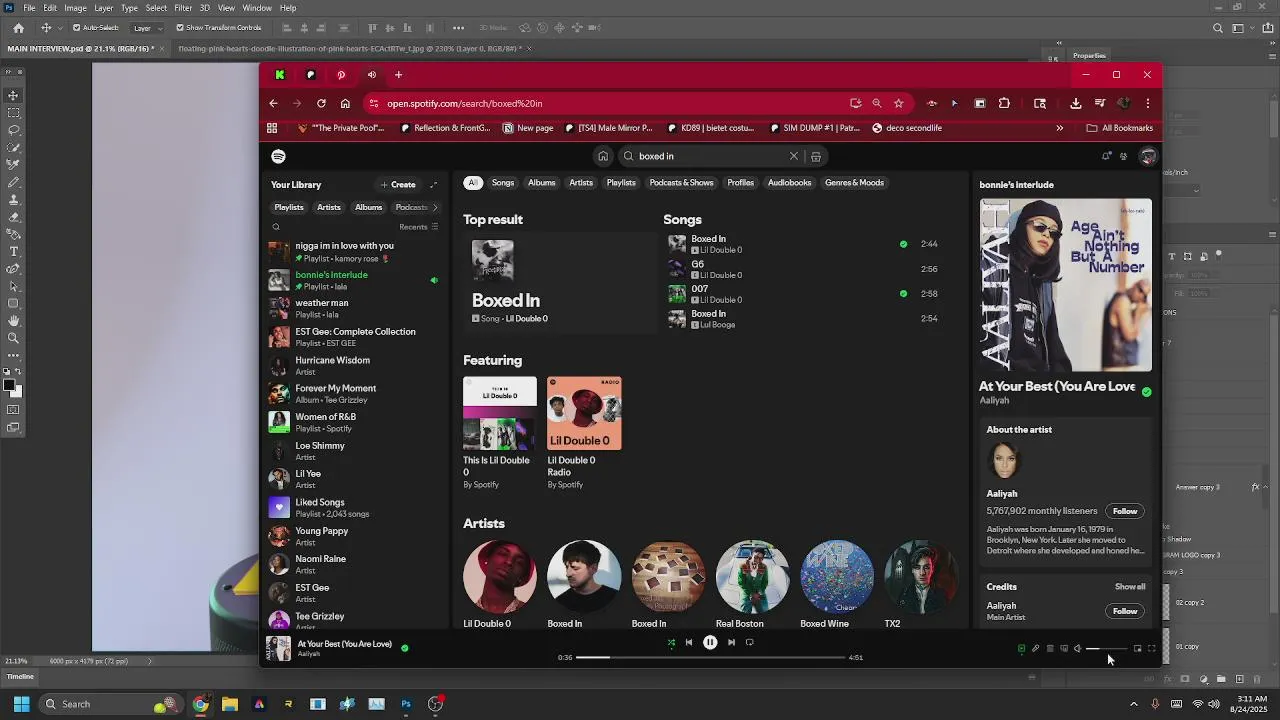This screenshot has height=720, width=1280.
Task: Show hidden system tray icons
Action: coord(1133,704)
